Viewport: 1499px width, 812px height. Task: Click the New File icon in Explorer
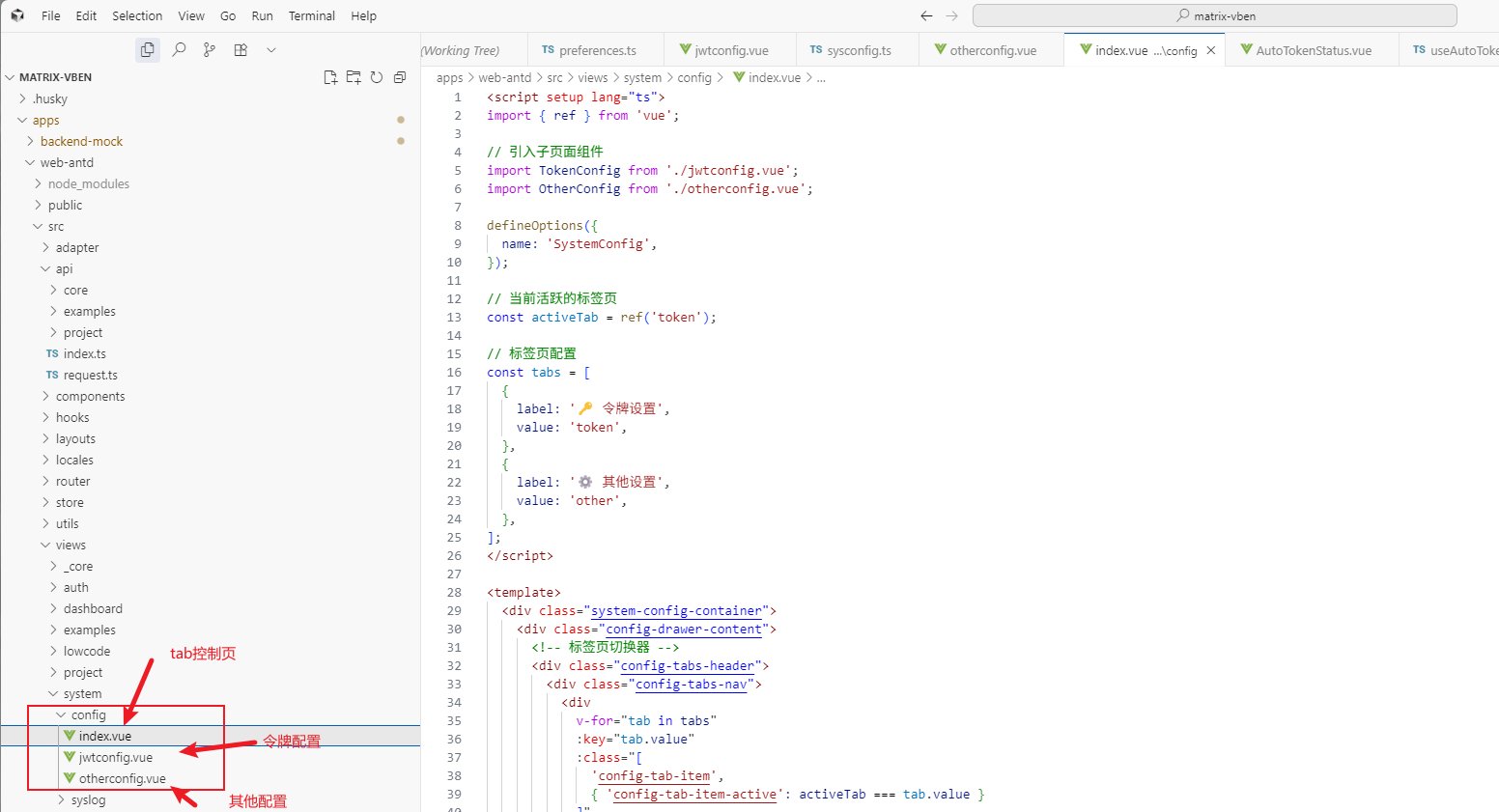[329, 76]
